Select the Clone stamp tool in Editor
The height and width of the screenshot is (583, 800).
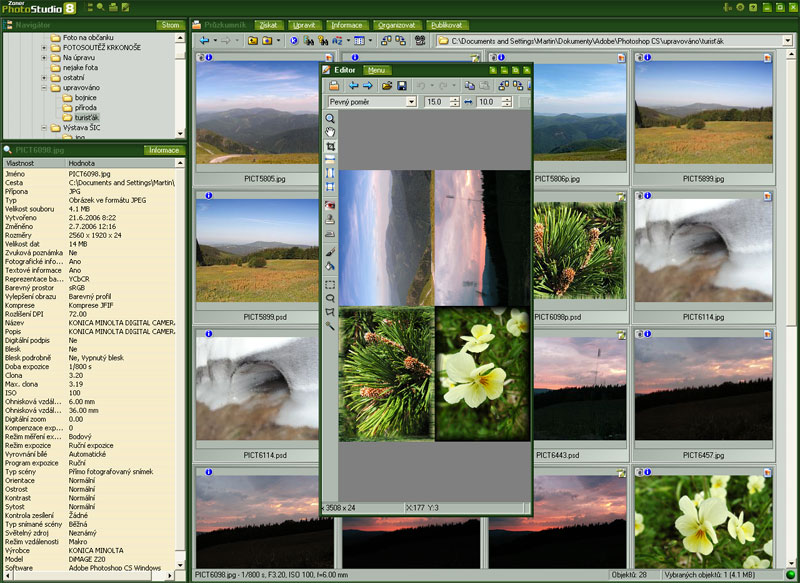point(330,219)
